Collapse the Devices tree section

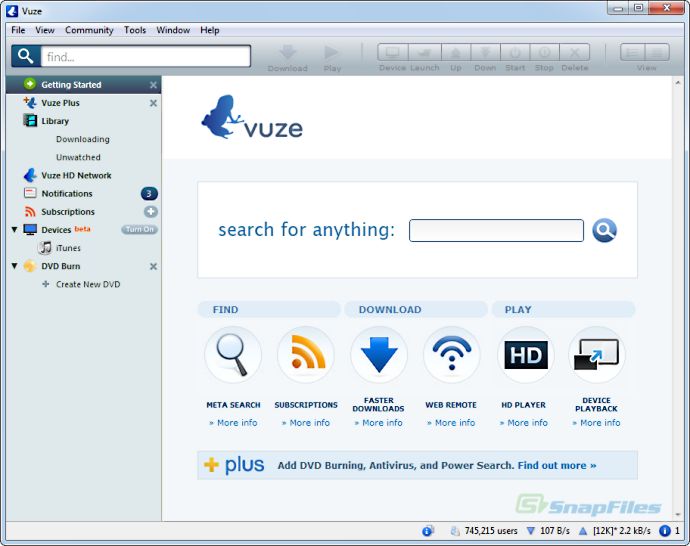(x=15, y=230)
